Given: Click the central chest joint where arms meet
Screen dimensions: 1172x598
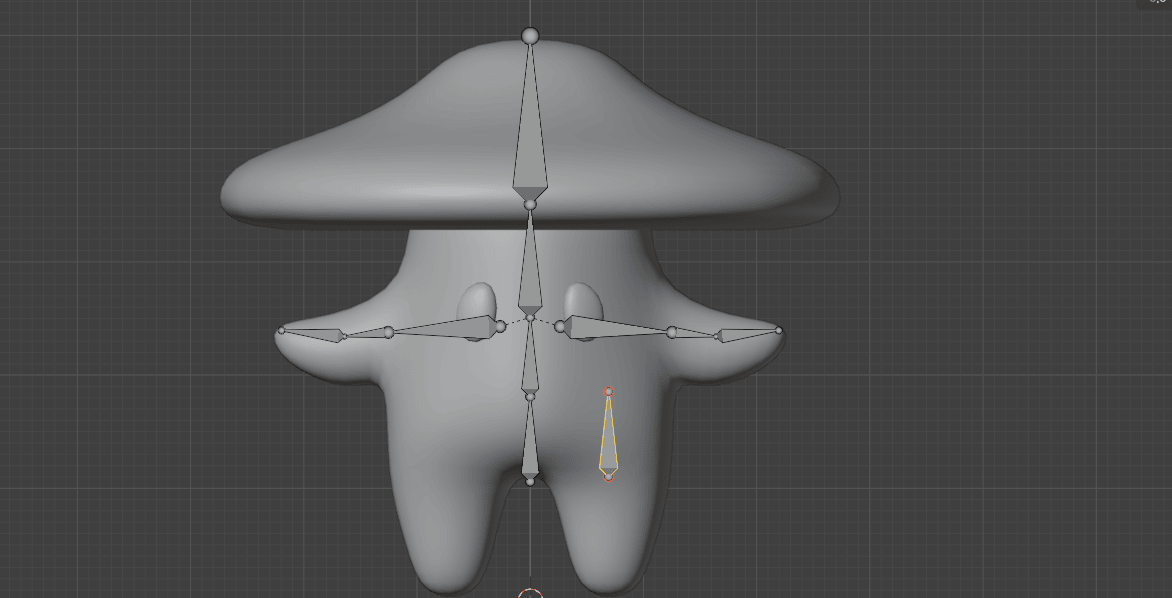Looking at the screenshot, I should pos(530,318).
